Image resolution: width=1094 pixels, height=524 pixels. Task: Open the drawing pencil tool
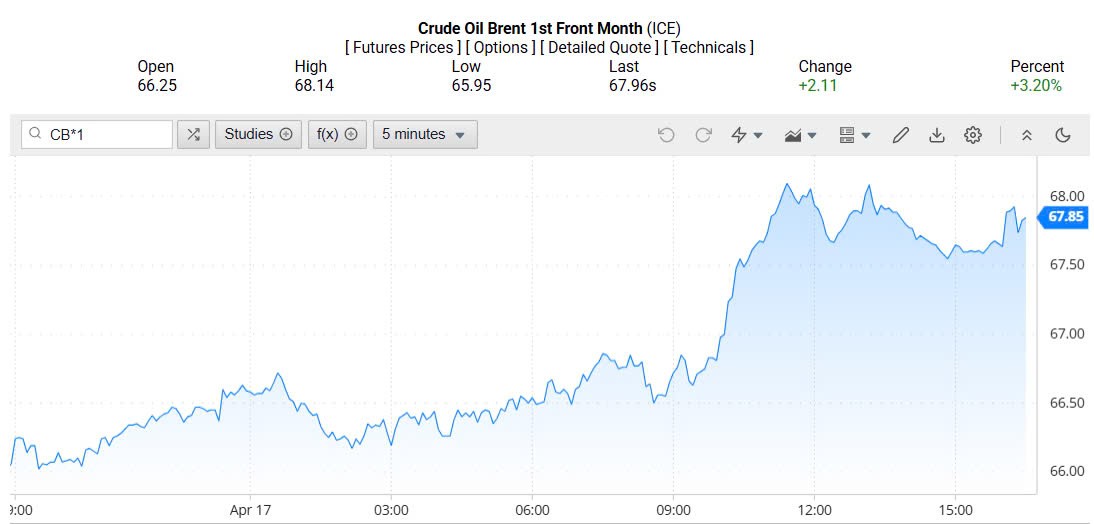pos(900,135)
